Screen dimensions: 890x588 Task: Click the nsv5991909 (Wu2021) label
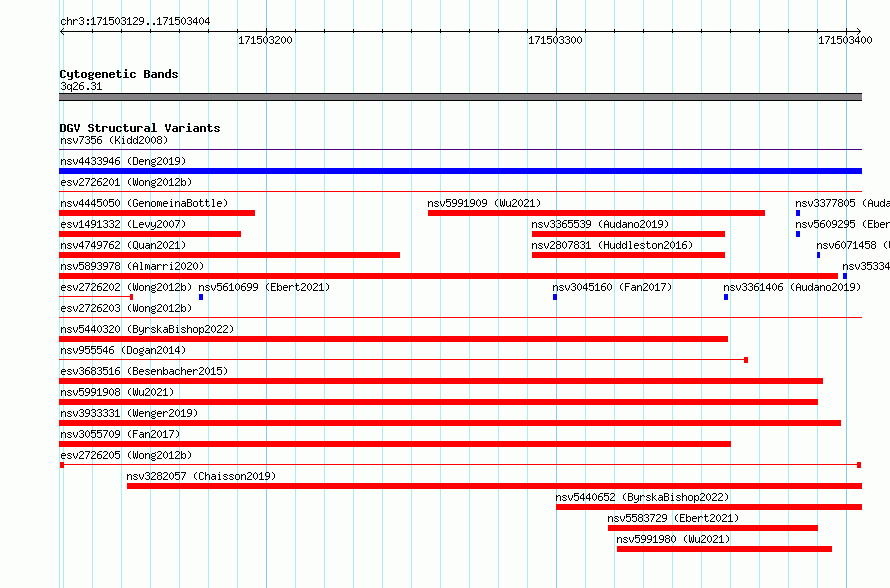pyautogui.click(x=484, y=203)
